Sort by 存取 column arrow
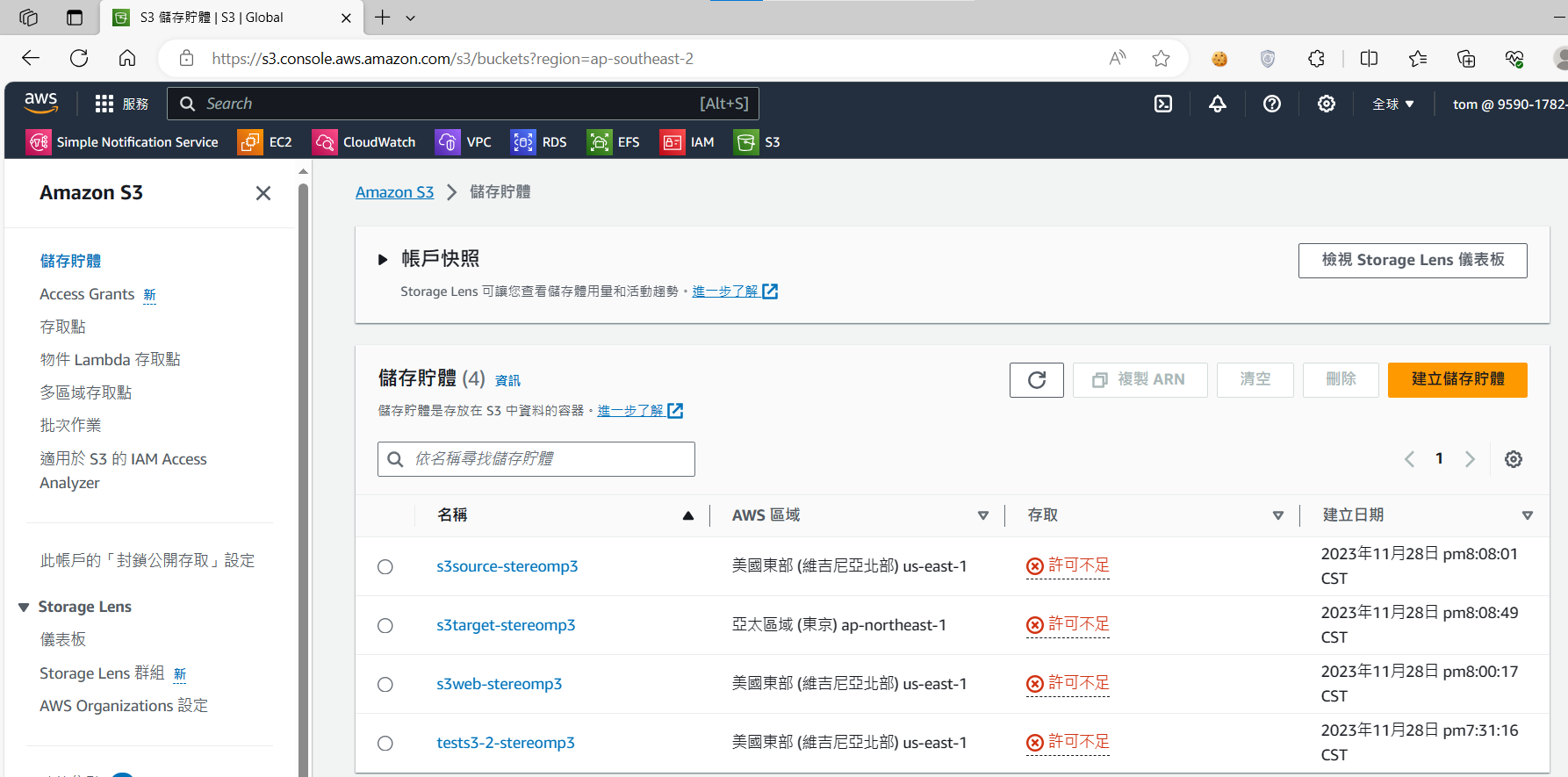 [x=1278, y=516]
